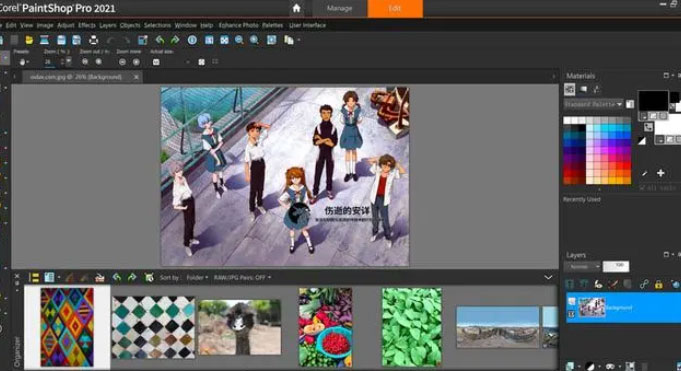Click the scanner import toolbar icon
Screen dimensions: 681x371
click(44, 40)
